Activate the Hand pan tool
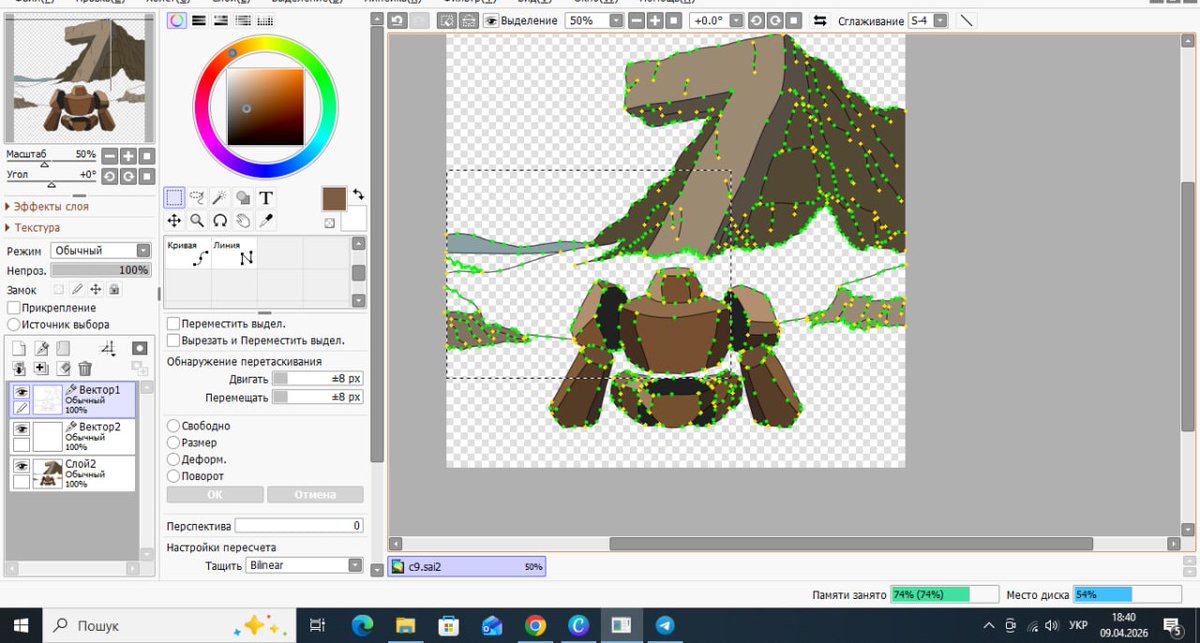1200x643 pixels. coord(243,220)
